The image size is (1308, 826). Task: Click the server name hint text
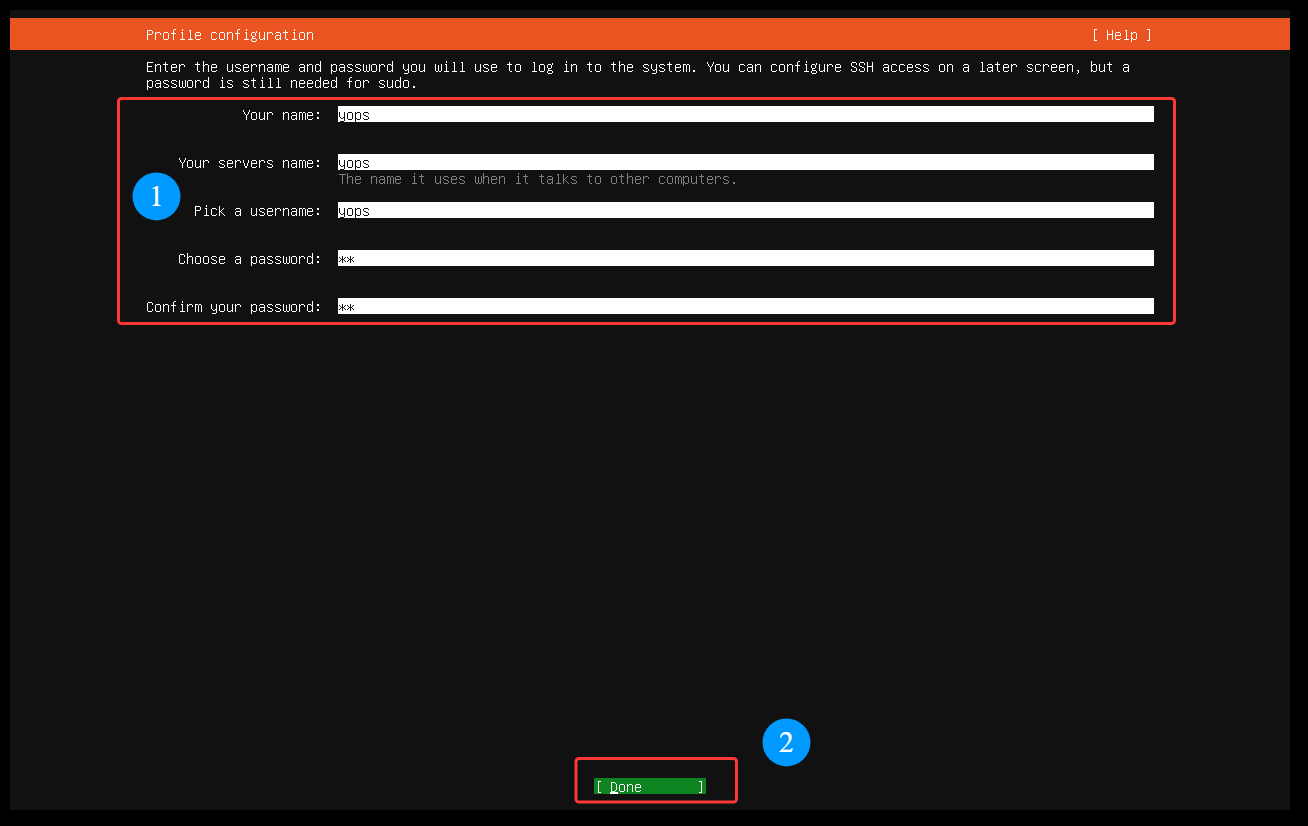tap(537, 180)
